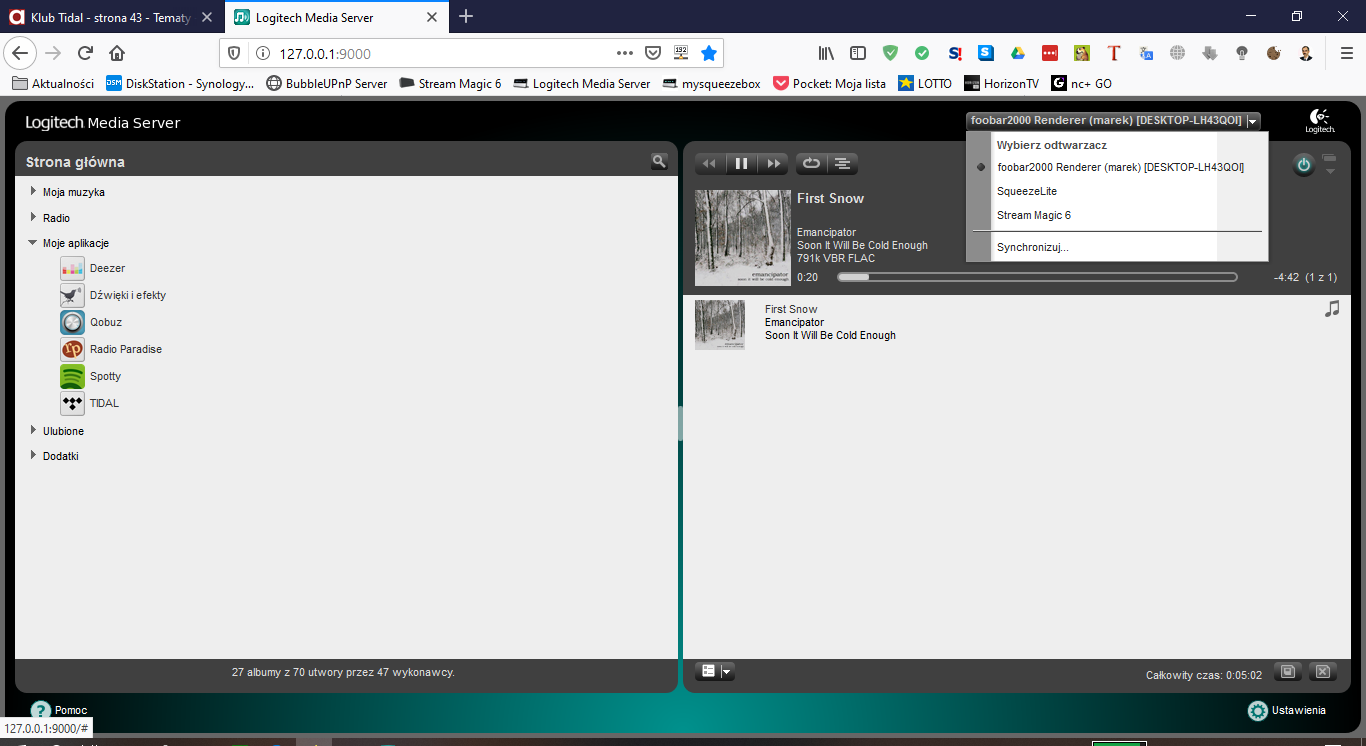Launch the Qobuz app
1366x746 pixels.
91,322
